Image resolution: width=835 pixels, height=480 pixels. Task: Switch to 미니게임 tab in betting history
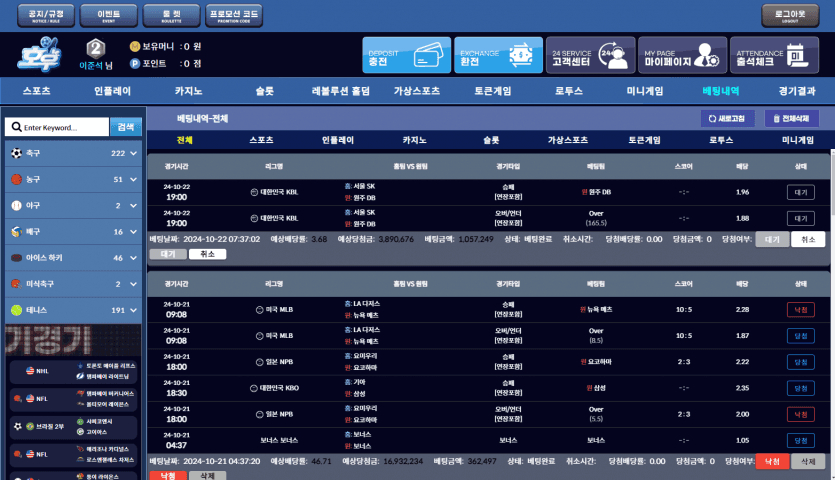pos(798,141)
